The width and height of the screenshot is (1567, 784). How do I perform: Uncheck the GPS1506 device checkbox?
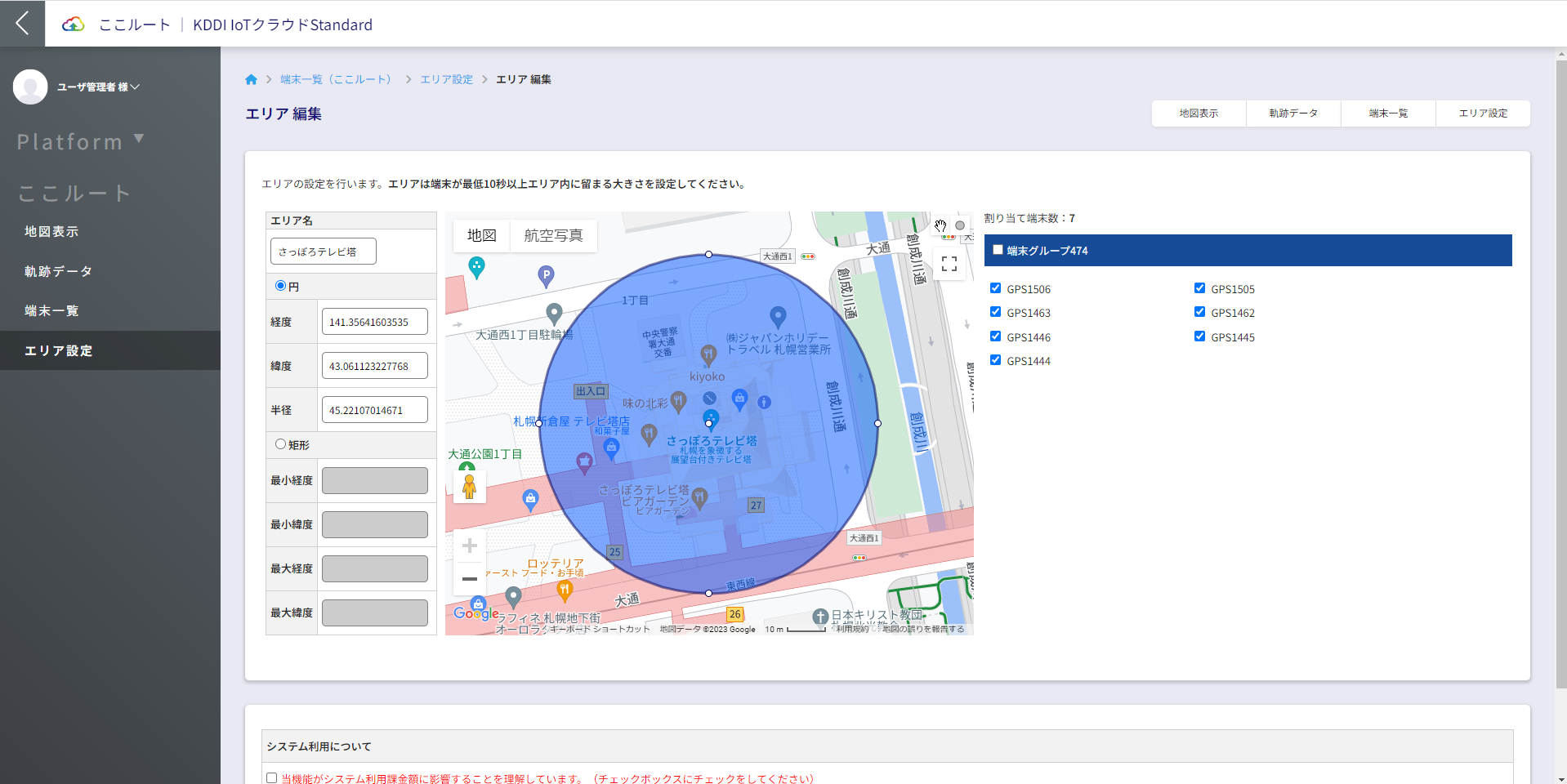(x=995, y=287)
